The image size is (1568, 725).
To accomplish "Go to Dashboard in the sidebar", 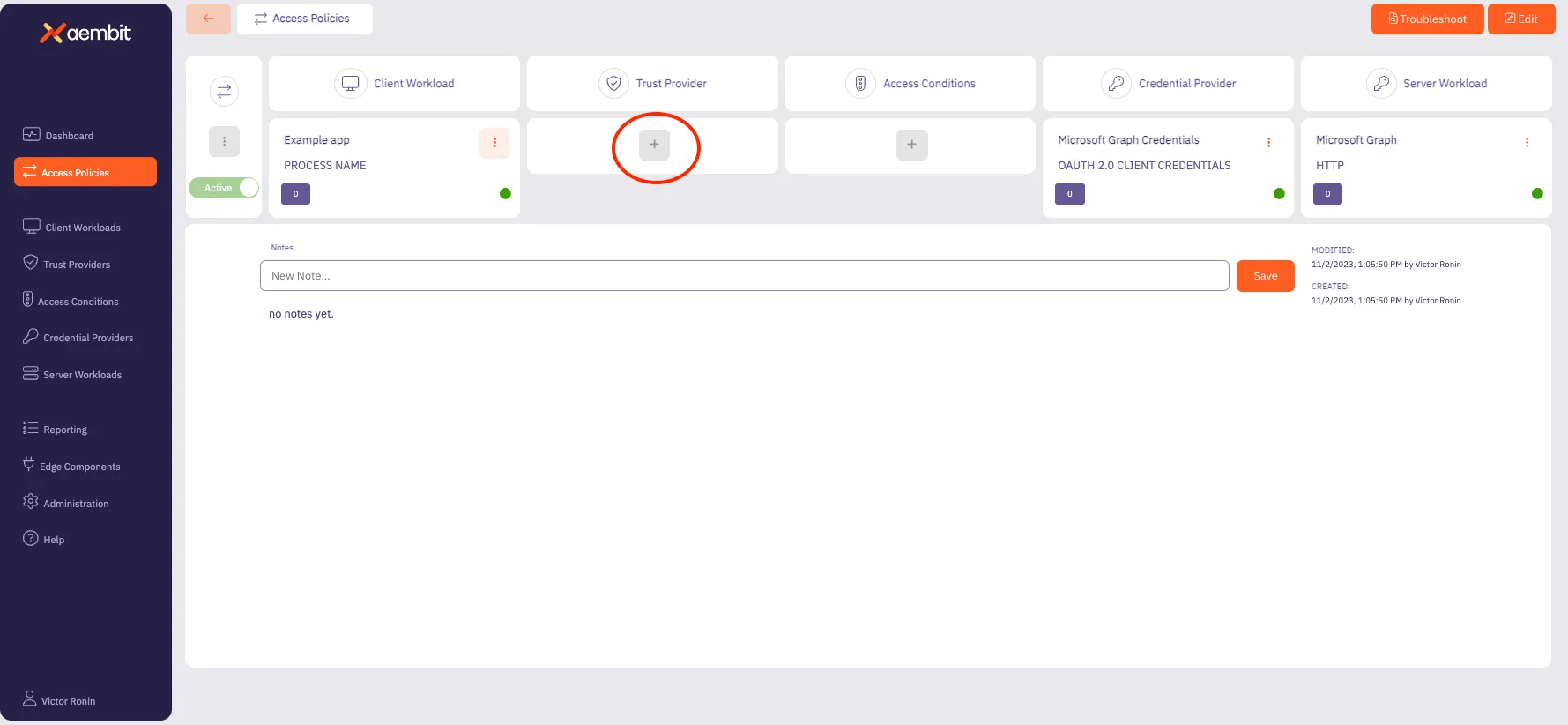I will pos(69,136).
